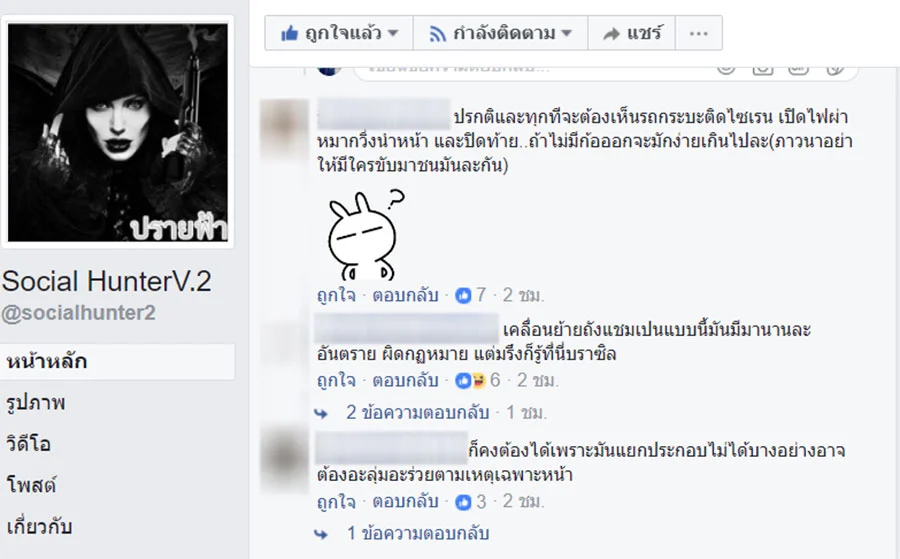Expand 2 ข้อความตอบกลับ replies
Screen dimensions: 900x559
click(x=417, y=413)
